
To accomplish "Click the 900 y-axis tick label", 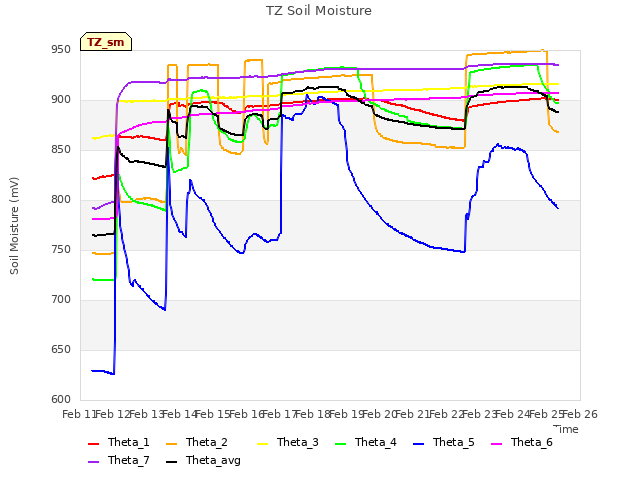I will click(61, 100).
